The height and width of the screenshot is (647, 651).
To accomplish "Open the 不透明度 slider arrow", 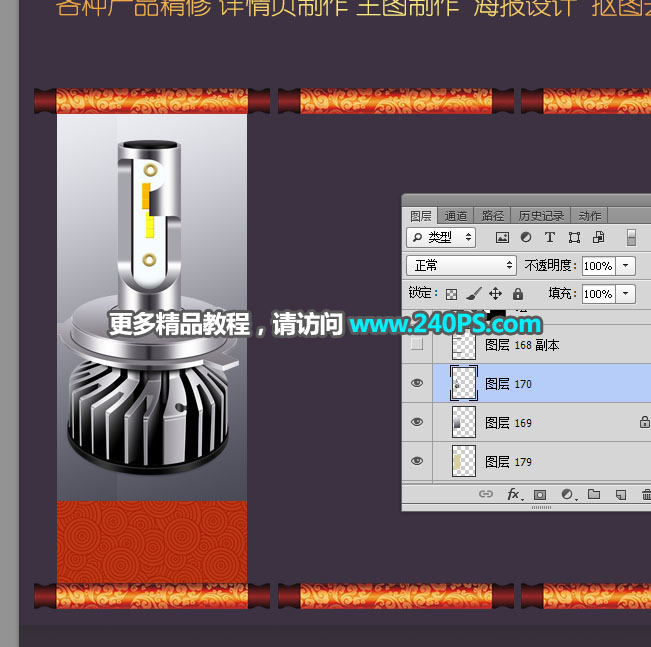I will pyautogui.click(x=625, y=265).
